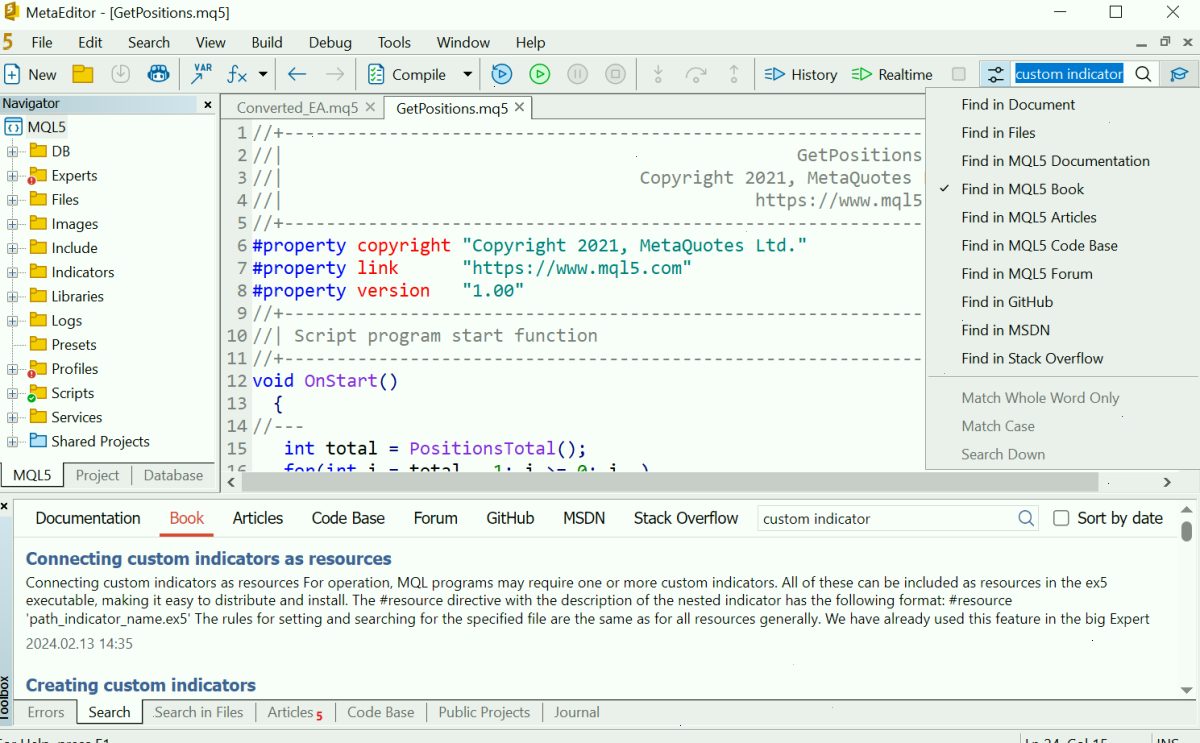Open the Compile dropdown arrow

tap(467, 74)
